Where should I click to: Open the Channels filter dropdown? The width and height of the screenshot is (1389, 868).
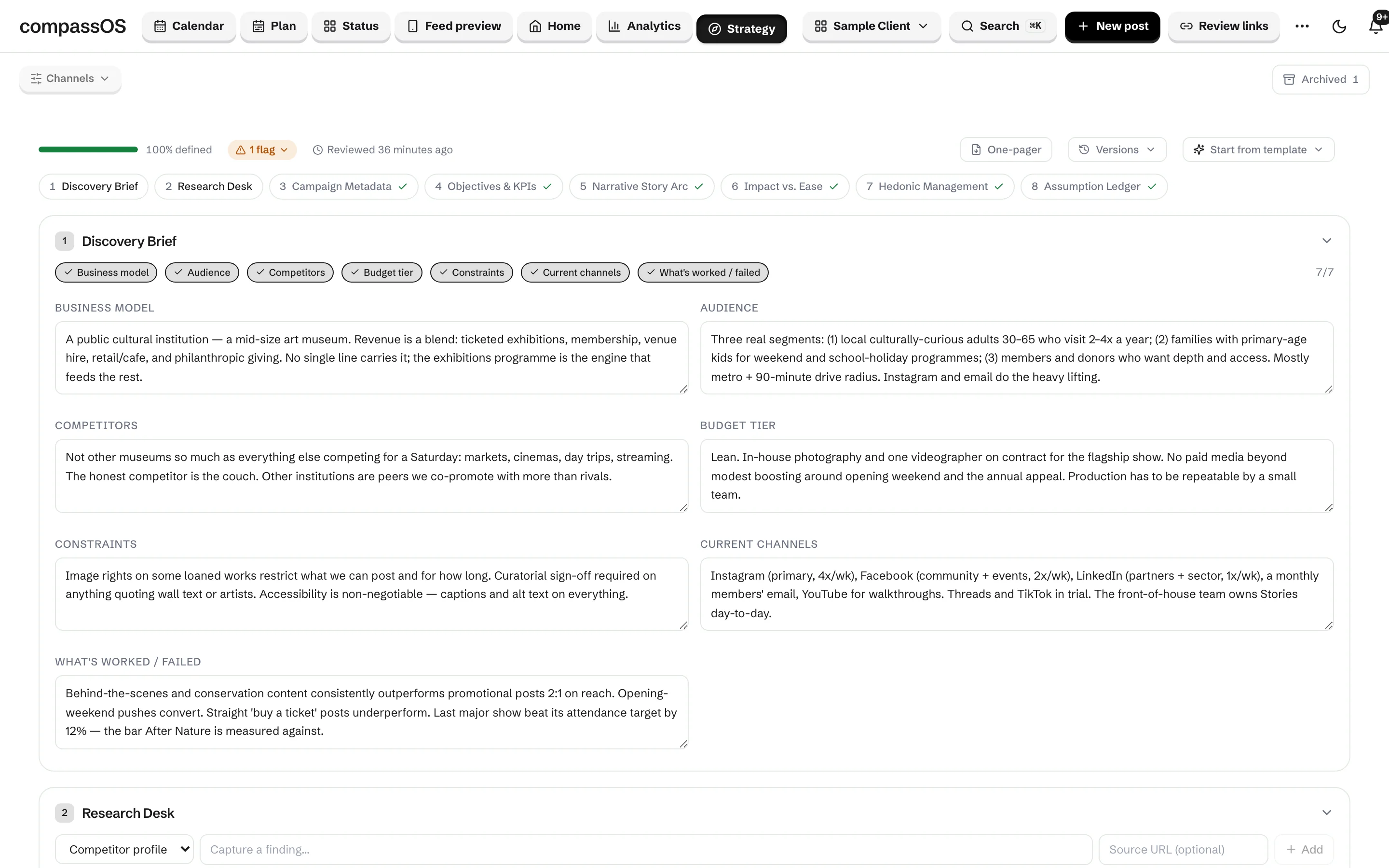70,79
